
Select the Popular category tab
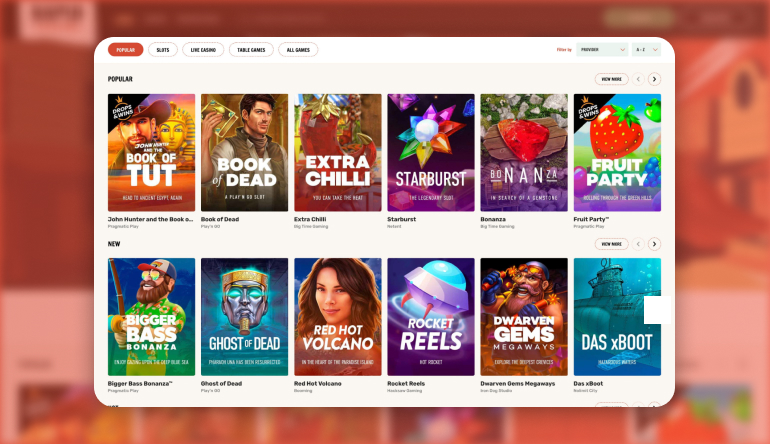click(x=125, y=49)
